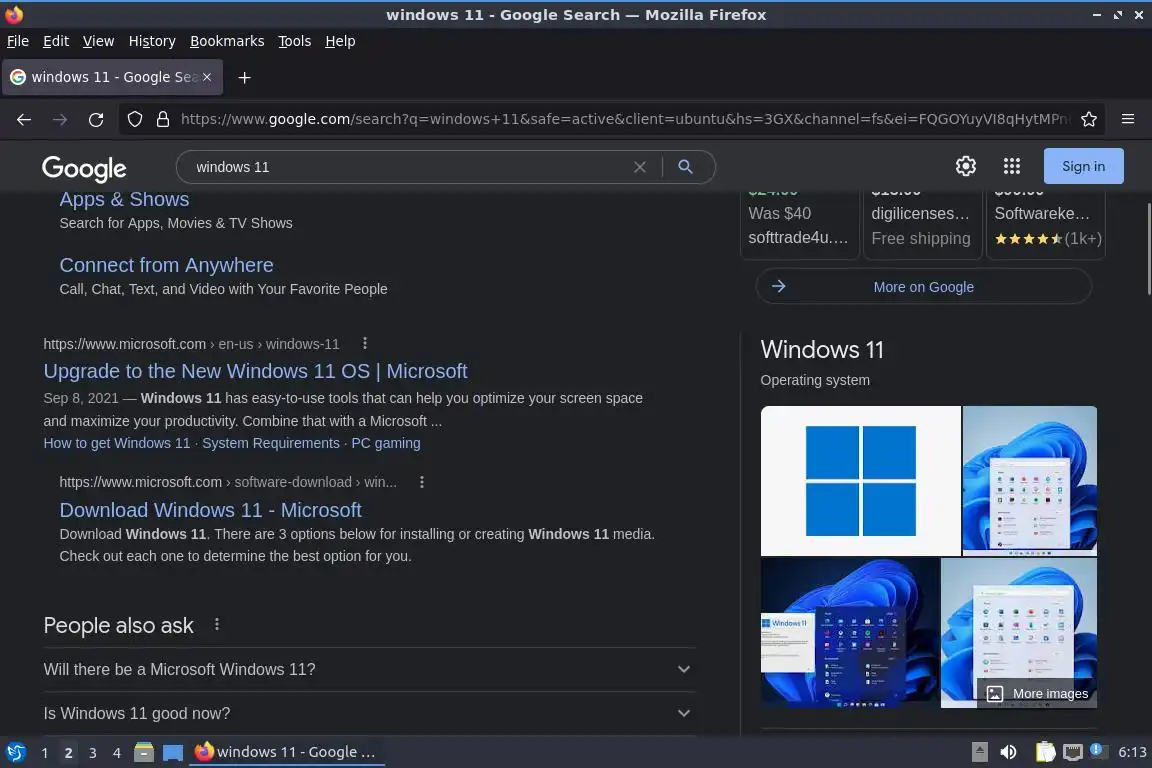Click the Firefox URL address bar
The height and width of the screenshot is (768, 1152).
624,119
